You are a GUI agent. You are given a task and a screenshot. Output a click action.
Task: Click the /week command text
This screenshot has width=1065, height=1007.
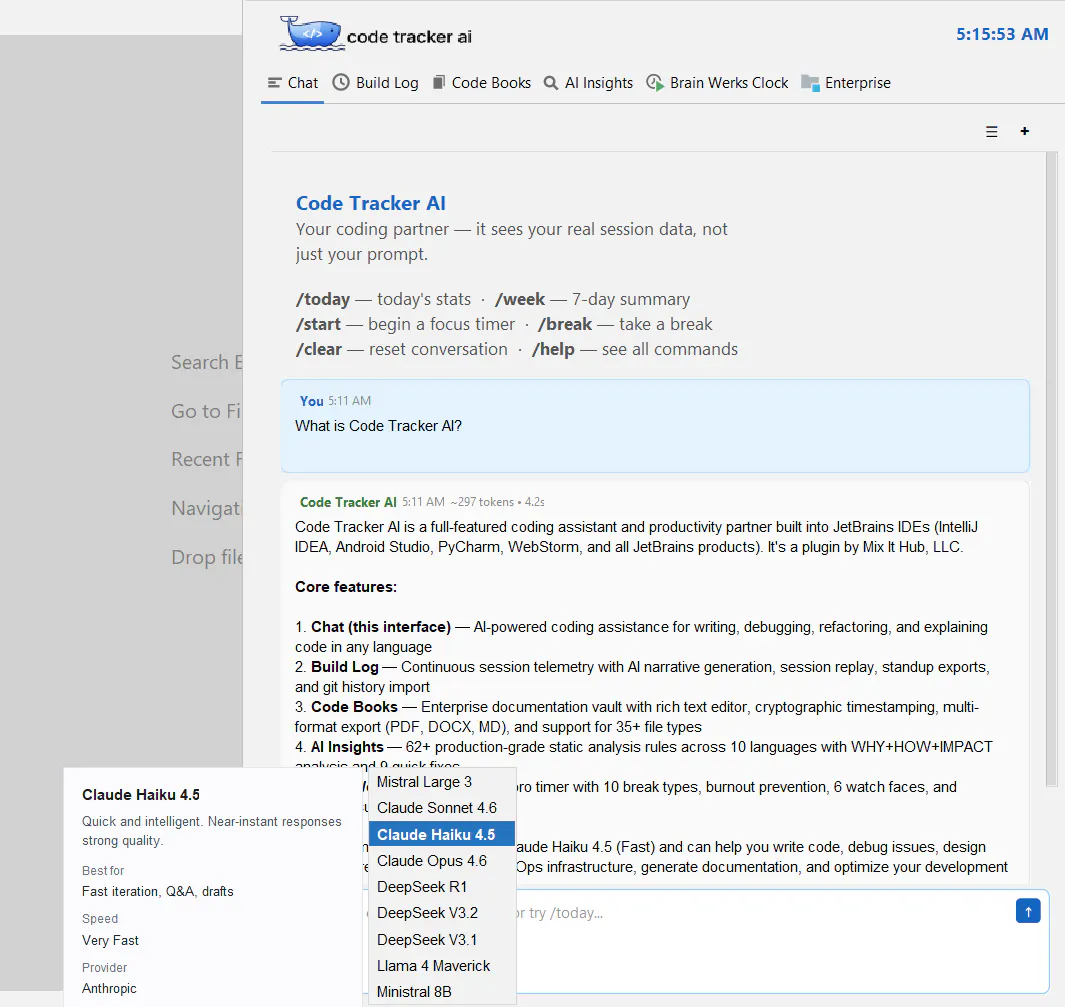[x=520, y=299]
